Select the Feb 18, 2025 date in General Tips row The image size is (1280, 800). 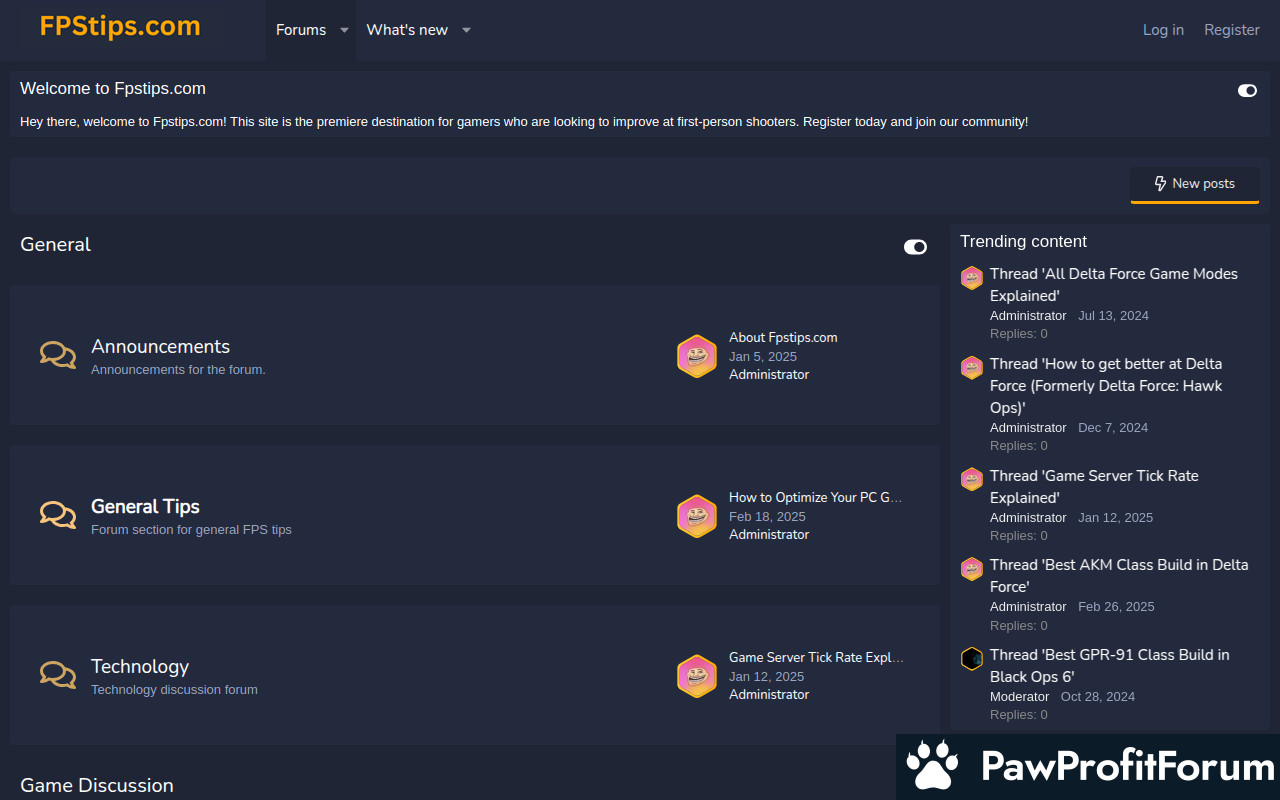(767, 517)
